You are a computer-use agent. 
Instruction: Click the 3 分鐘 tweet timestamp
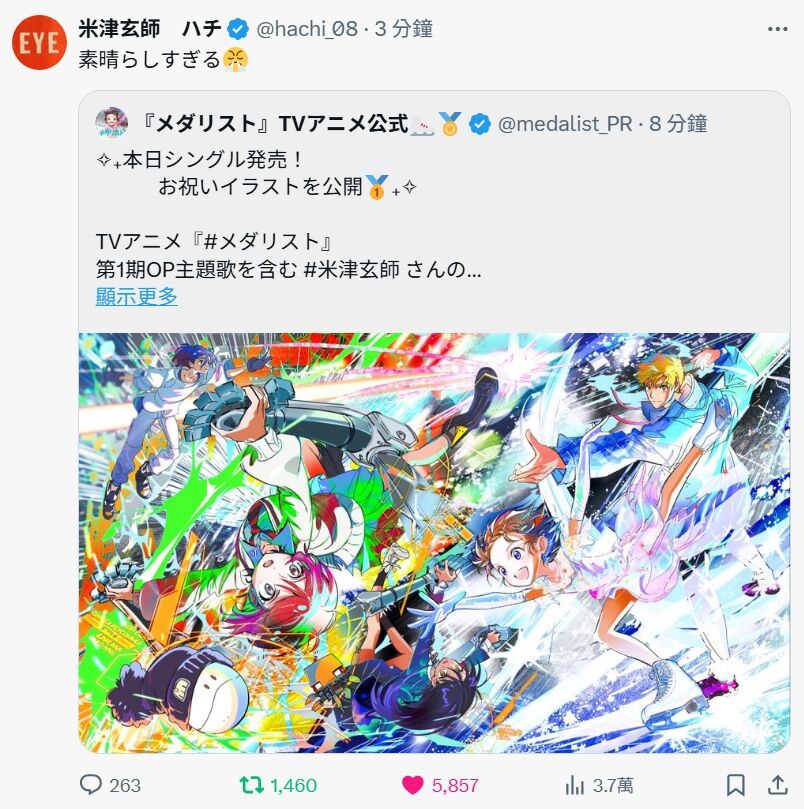pyautogui.click(x=404, y=29)
